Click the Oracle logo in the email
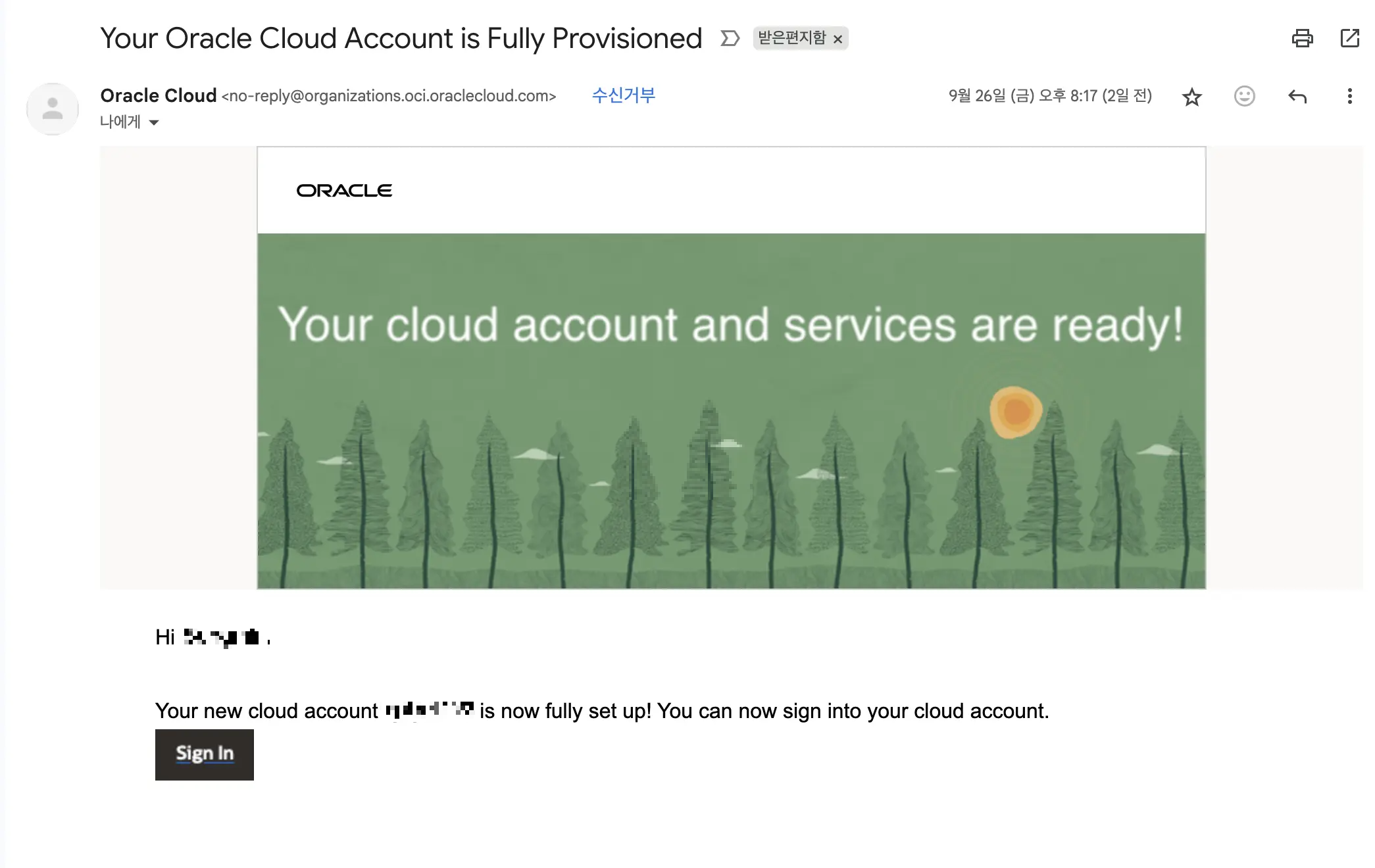Viewport: 1375px width, 868px height. [x=344, y=190]
